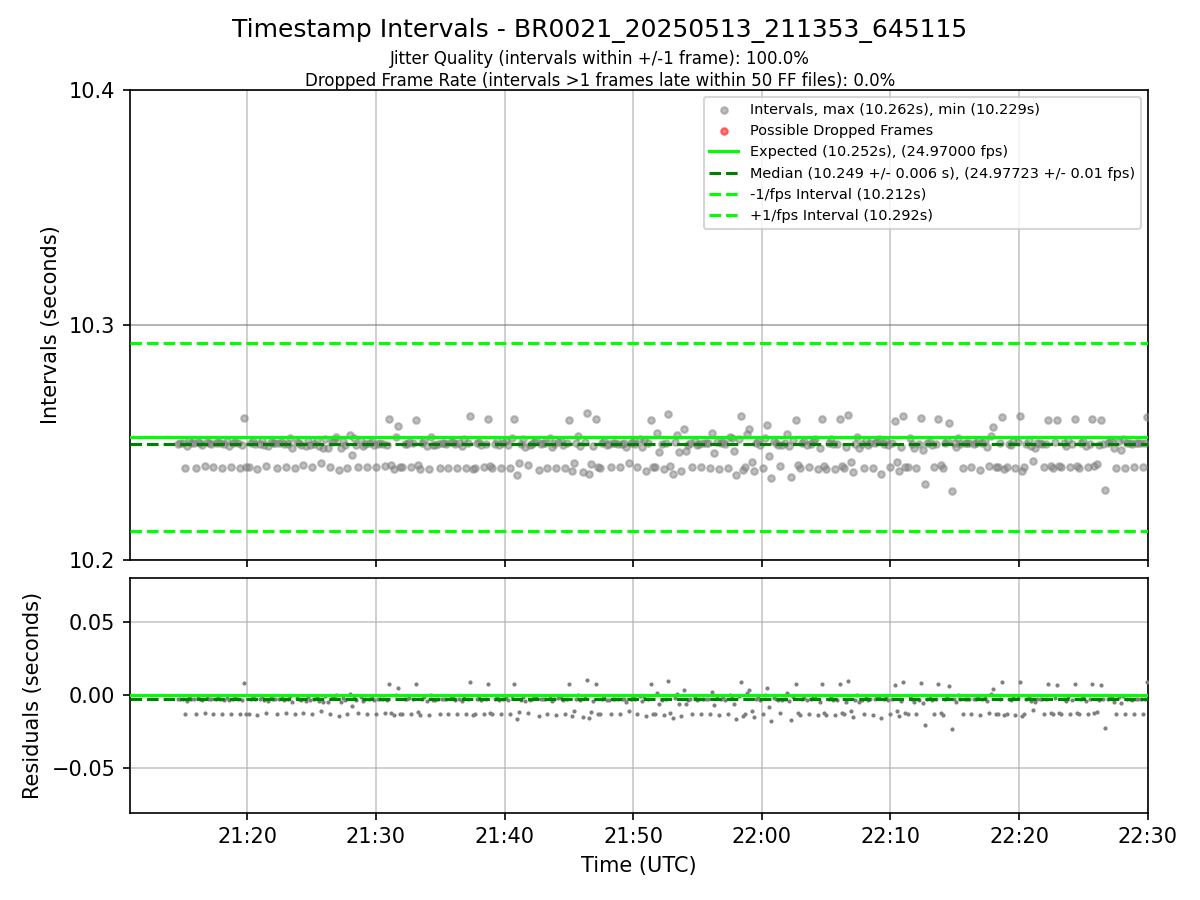This screenshot has width=1200, height=900.
Task: Click legend entry "Expected (10.252s), (24.97000 fps)"
Action: click(x=878, y=151)
